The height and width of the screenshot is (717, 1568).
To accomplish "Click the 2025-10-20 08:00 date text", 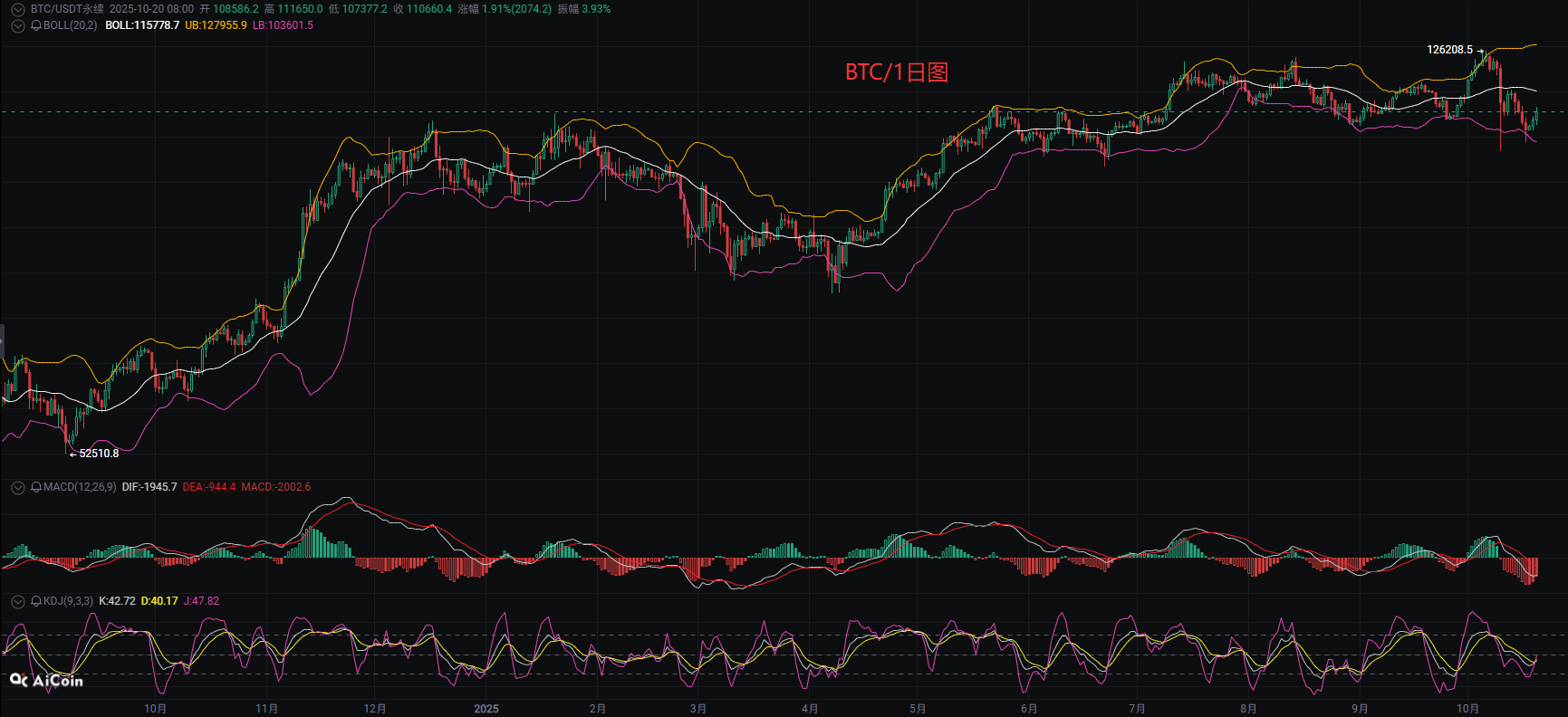I will [x=151, y=9].
